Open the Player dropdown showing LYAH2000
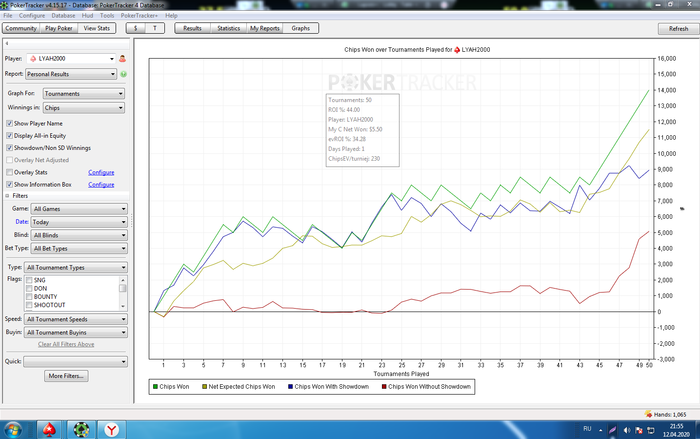Image resolution: width=700 pixels, height=439 pixels. (71, 59)
